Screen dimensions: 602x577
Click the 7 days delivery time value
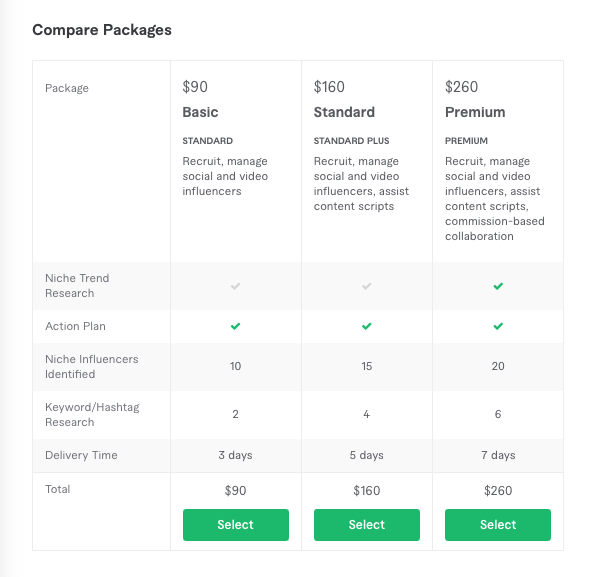[498, 455]
